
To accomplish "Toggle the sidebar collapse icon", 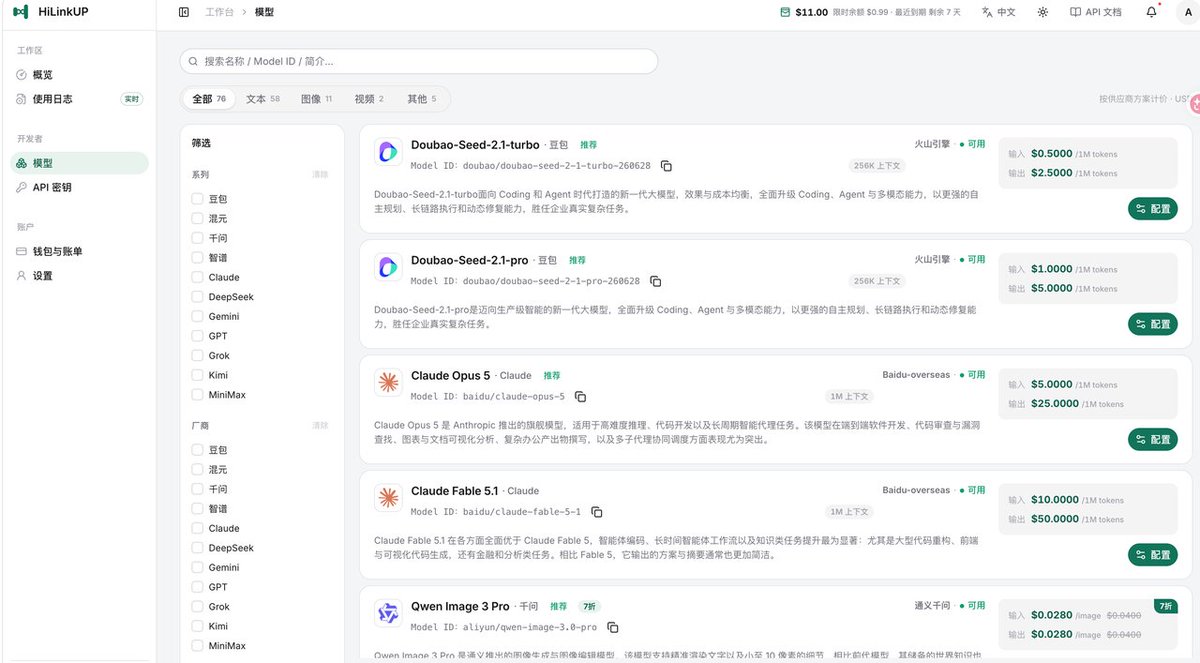I will pyautogui.click(x=183, y=12).
